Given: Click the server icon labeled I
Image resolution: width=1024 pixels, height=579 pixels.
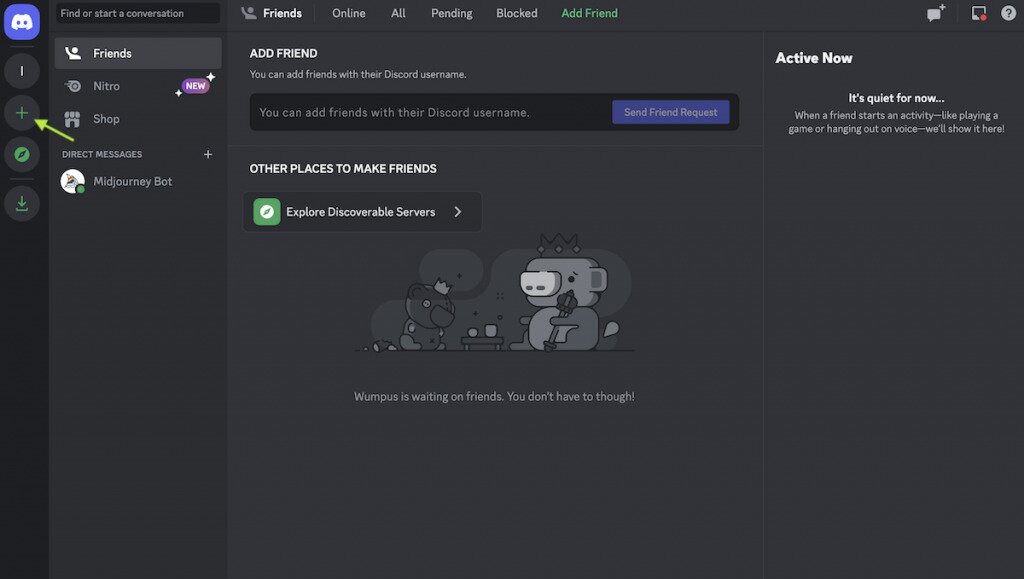Looking at the screenshot, I should [x=21, y=71].
